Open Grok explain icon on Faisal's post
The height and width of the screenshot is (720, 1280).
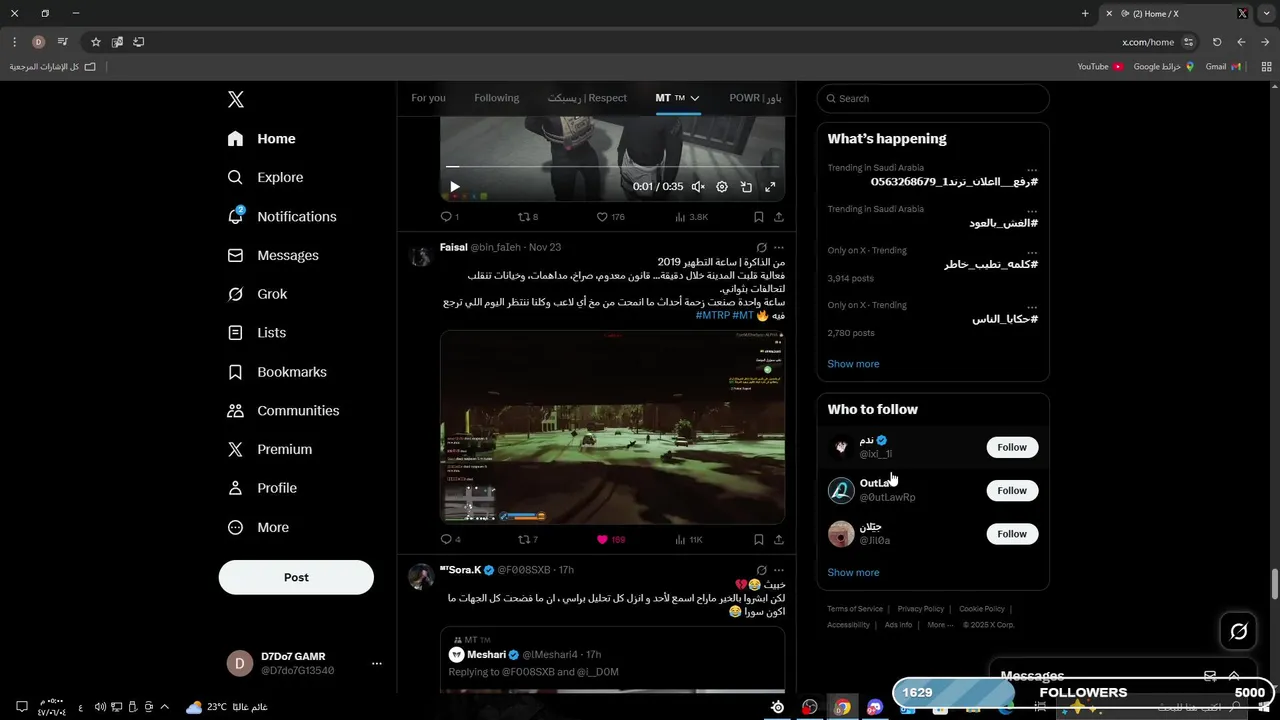coord(761,247)
